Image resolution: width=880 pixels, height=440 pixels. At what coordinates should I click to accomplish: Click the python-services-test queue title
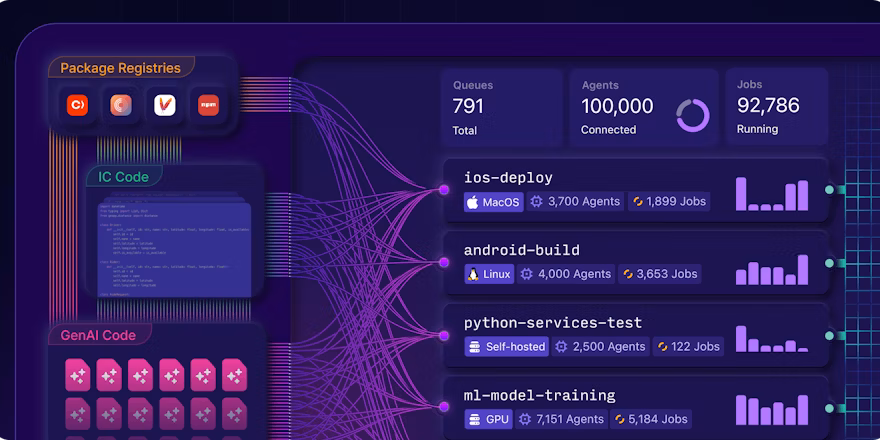(553, 323)
